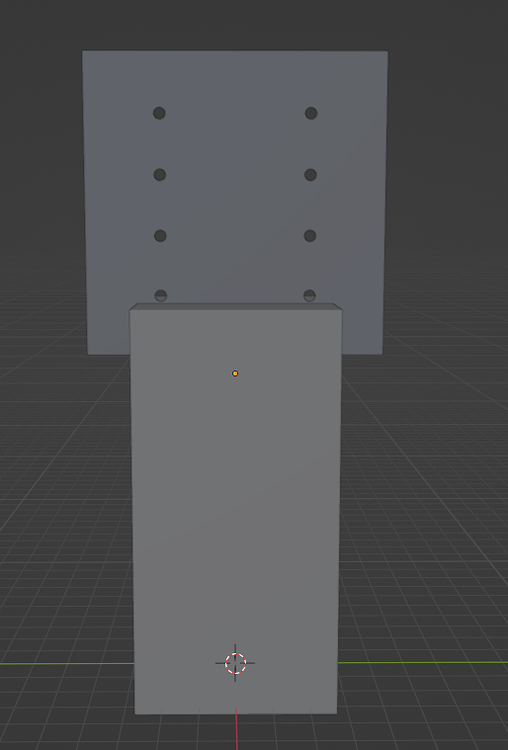
Task: Click the bottom-right hole just above the box
Action: pyautogui.click(x=309, y=295)
